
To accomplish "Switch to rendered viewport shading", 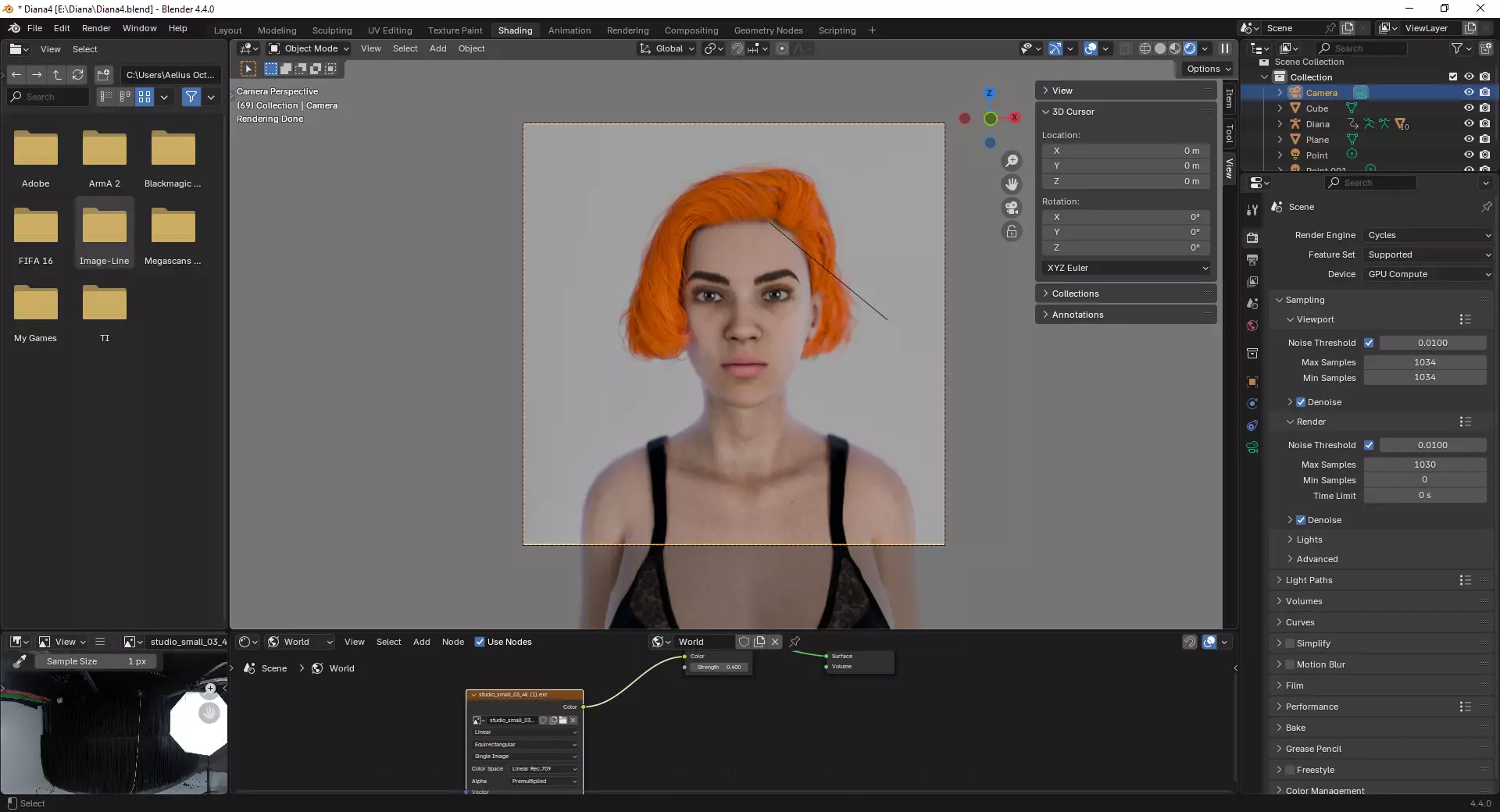I will [1190, 48].
